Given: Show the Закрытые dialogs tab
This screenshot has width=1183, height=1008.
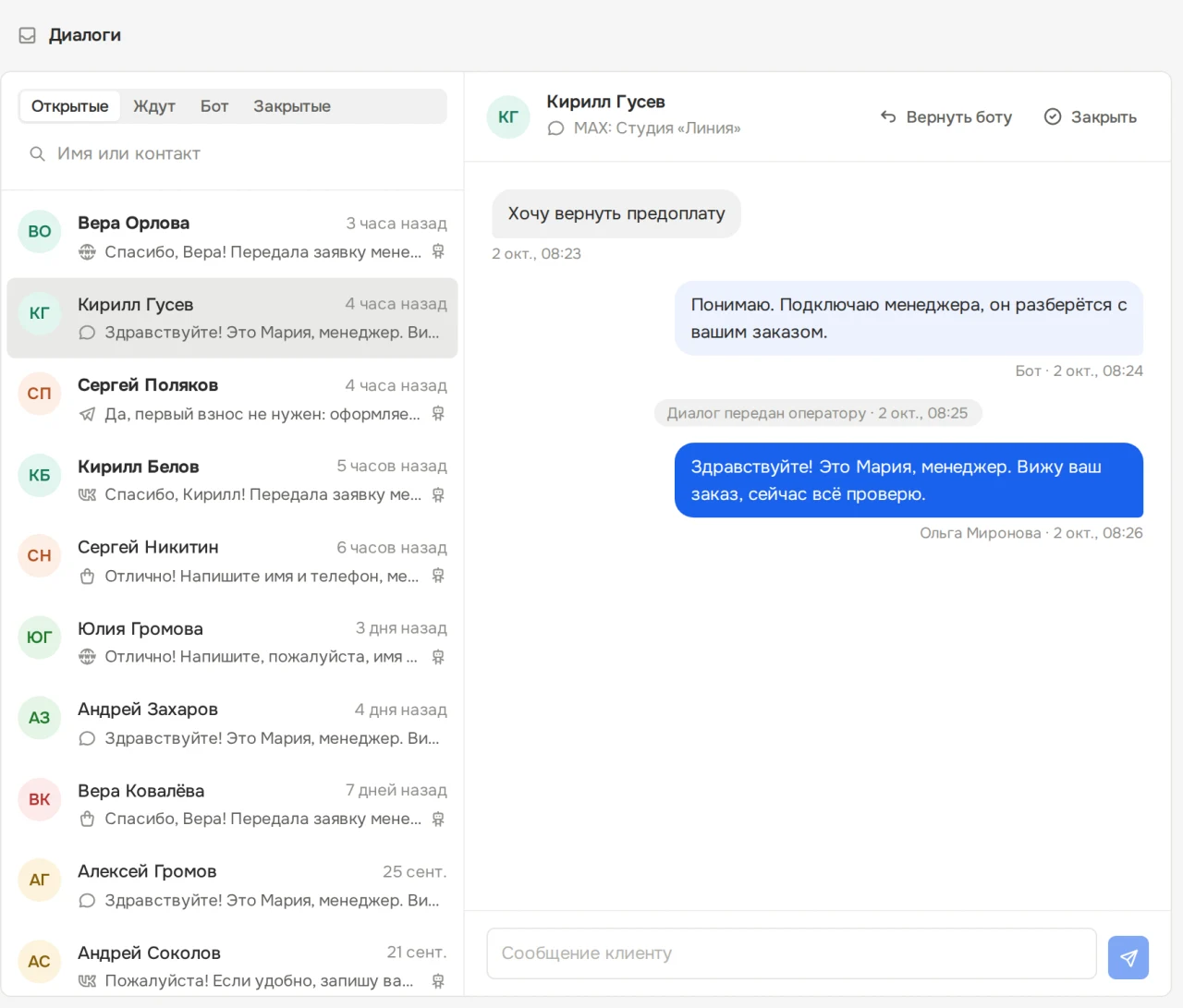Looking at the screenshot, I should [x=292, y=106].
